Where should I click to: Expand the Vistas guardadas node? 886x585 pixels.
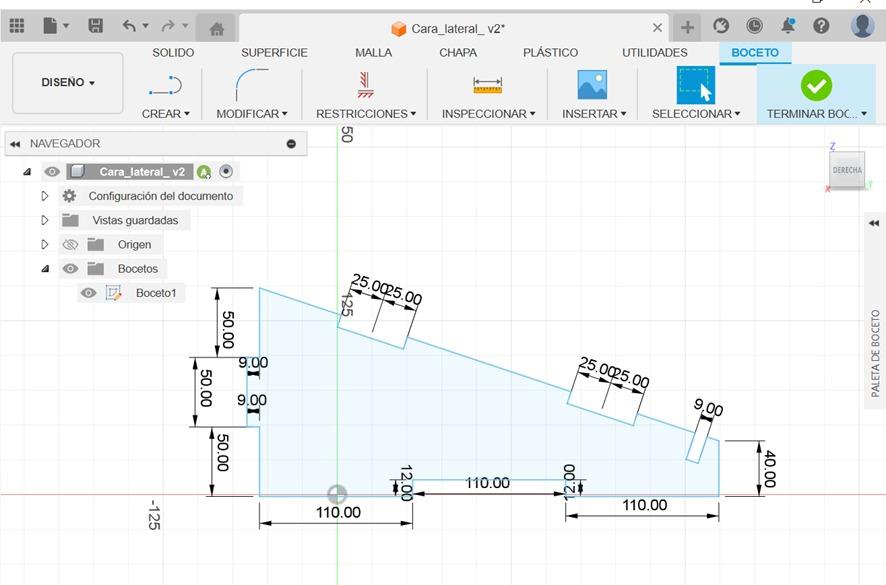(x=45, y=220)
